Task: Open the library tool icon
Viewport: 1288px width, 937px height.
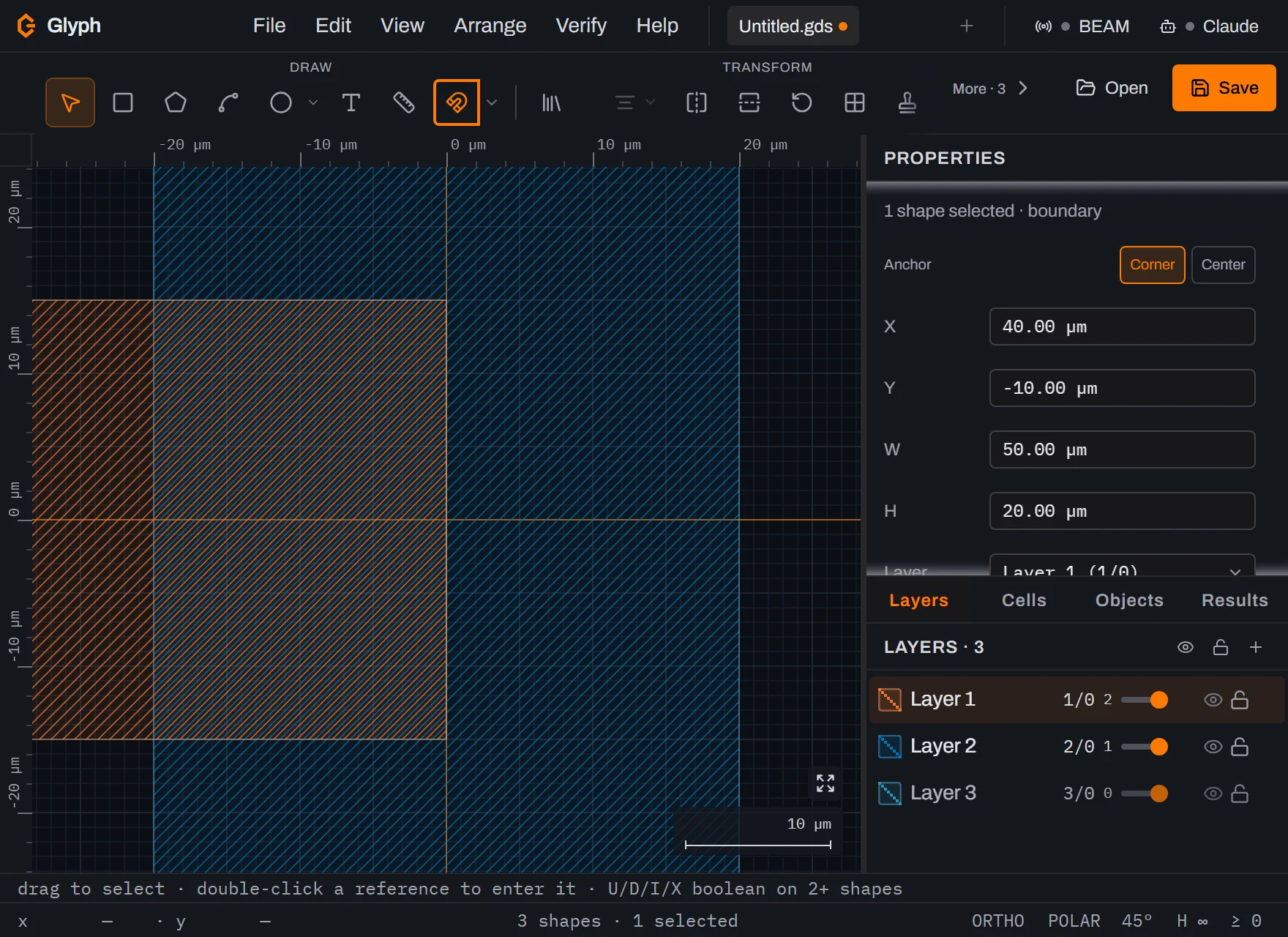Action: [551, 102]
